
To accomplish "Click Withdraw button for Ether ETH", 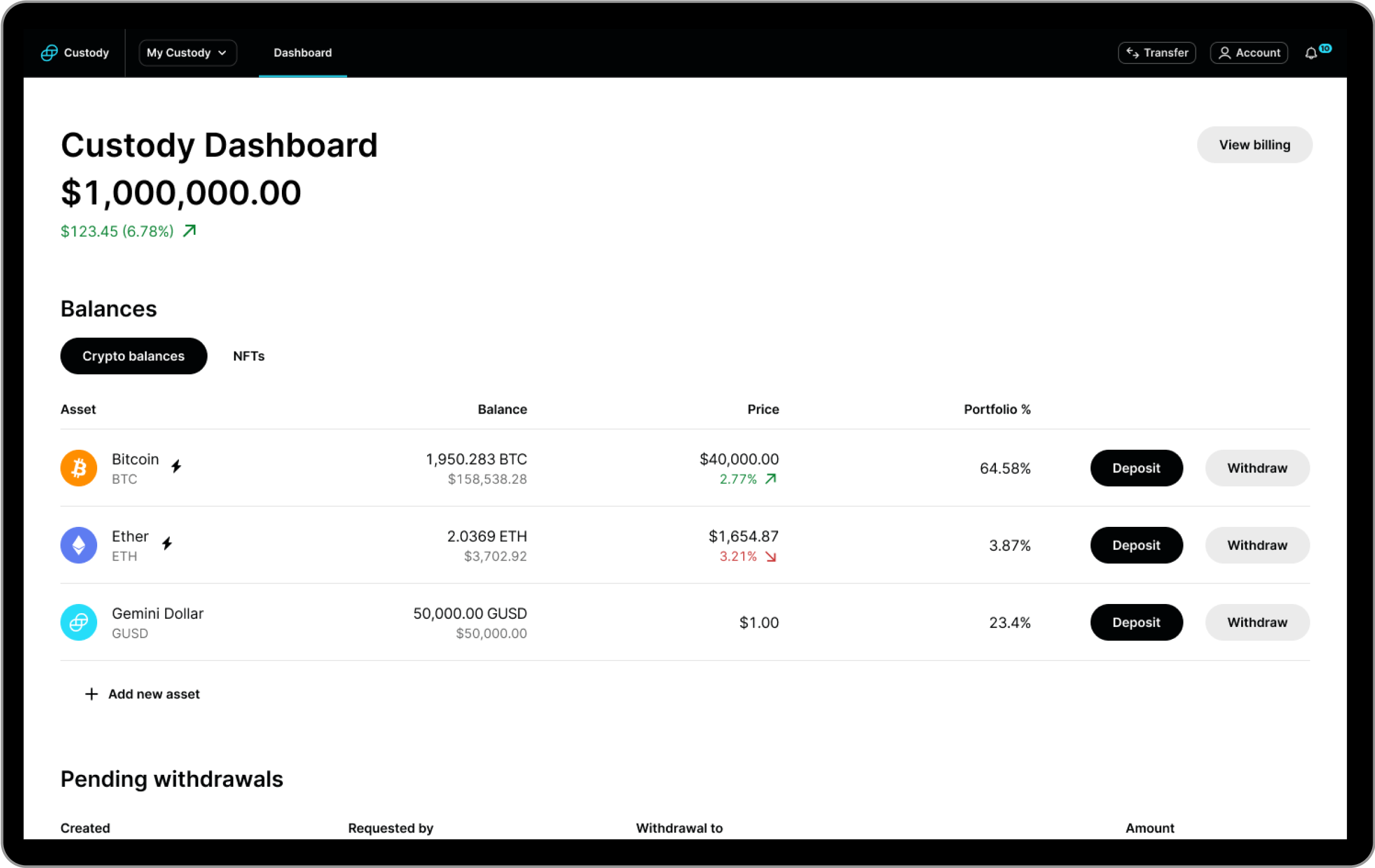I will click(x=1256, y=545).
